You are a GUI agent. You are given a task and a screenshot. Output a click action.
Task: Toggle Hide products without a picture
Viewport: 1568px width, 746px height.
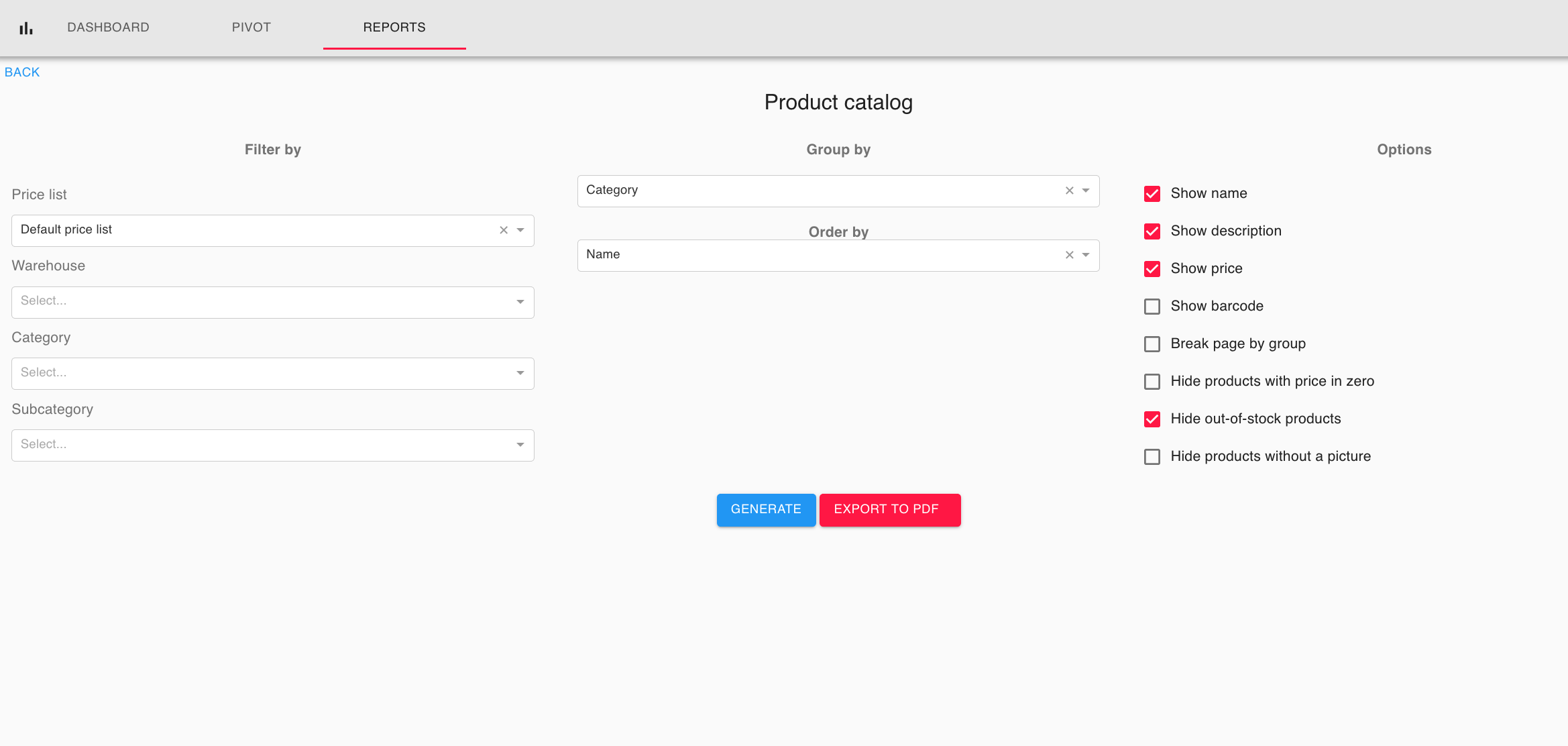[x=1152, y=457]
